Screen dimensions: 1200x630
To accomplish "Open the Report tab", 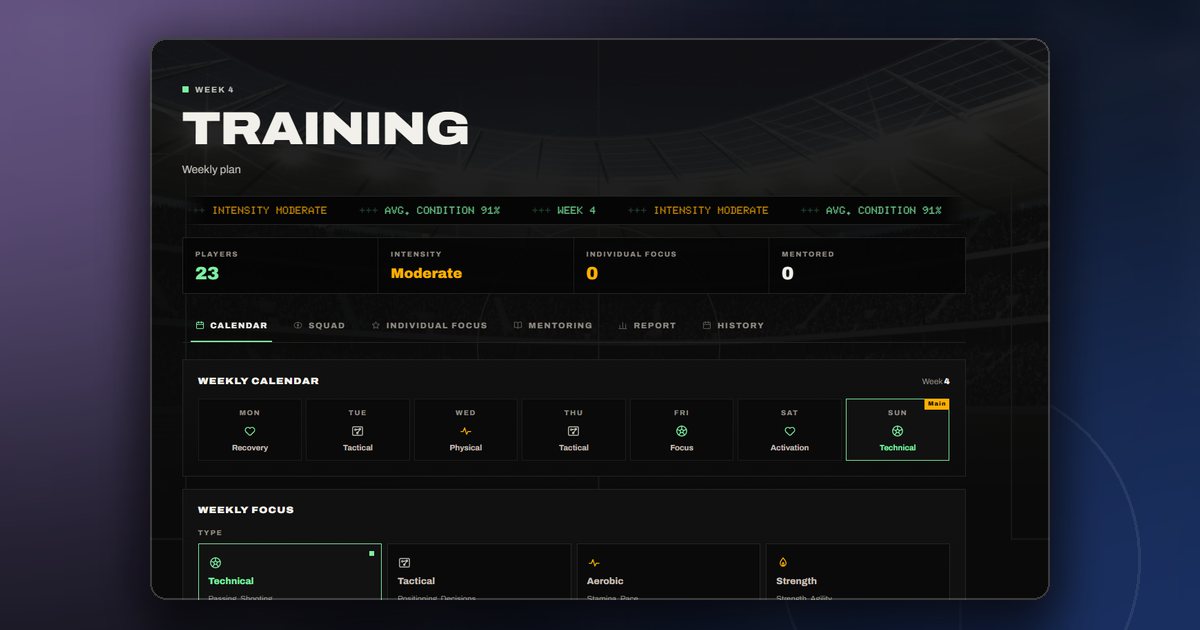I will click(x=647, y=326).
